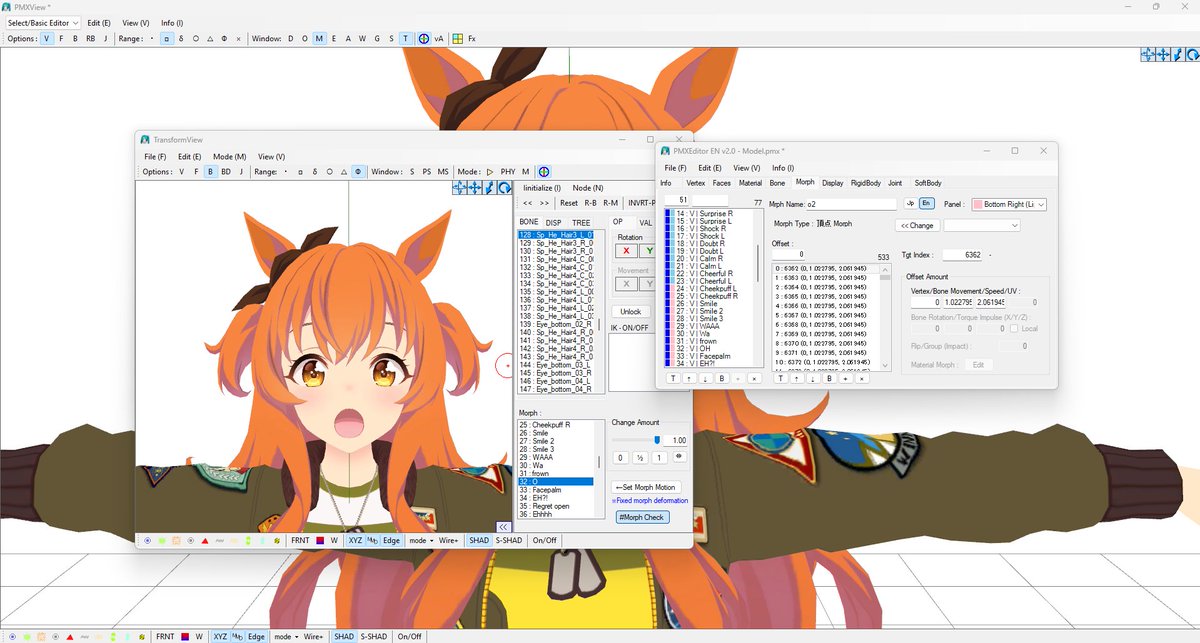
Task: Click the Unlock button
Action: point(631,311)
